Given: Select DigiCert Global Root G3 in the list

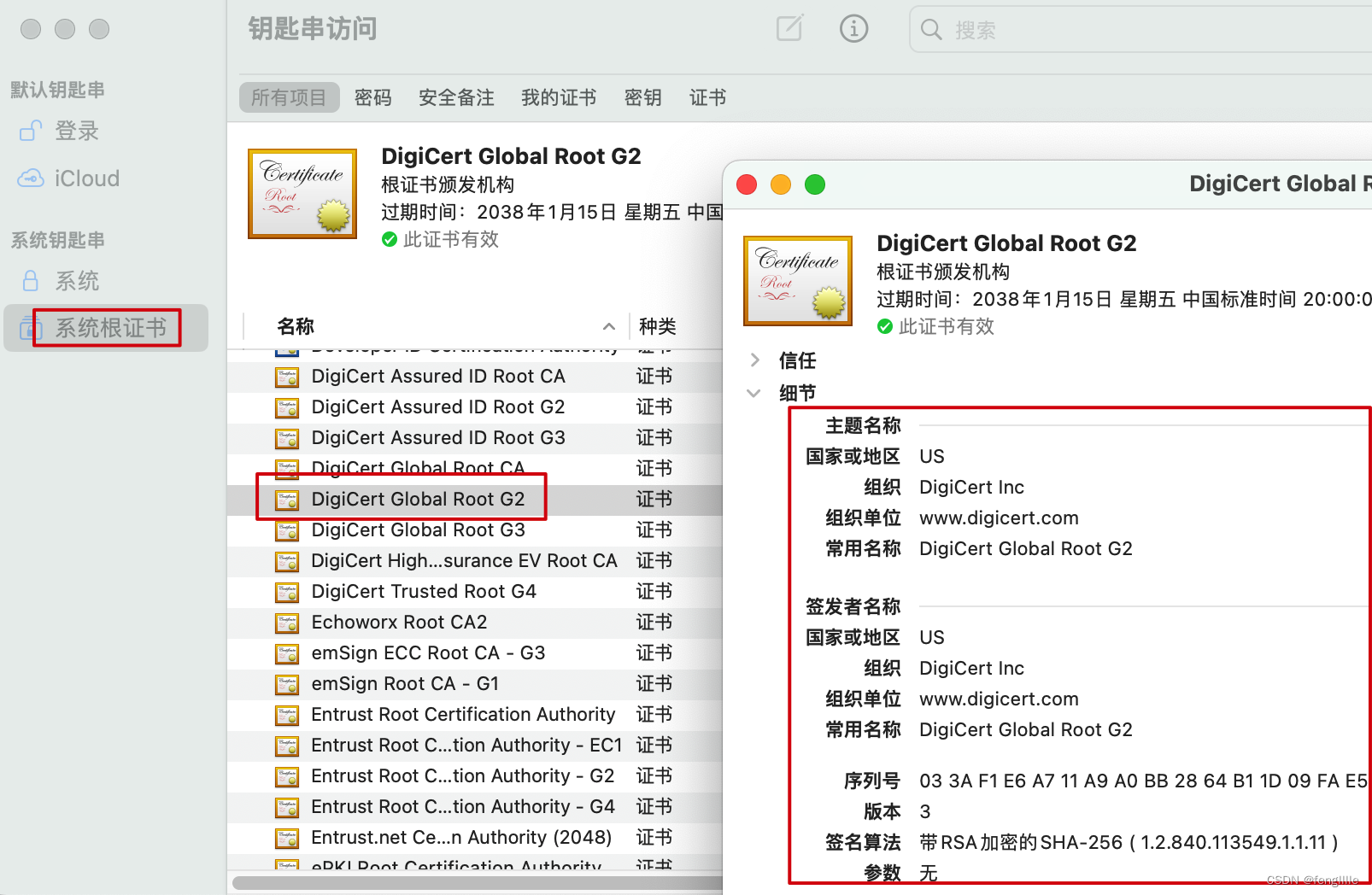Looking at the screenshot, I should click(418, 529).
